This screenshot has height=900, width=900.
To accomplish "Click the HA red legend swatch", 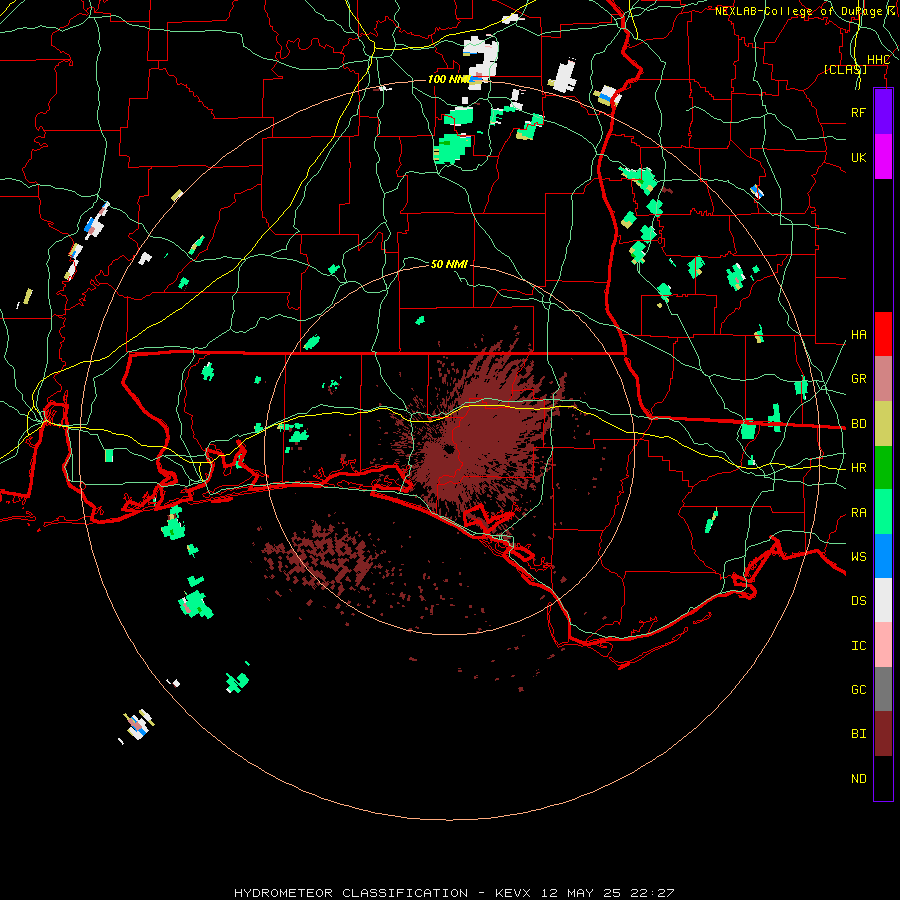I will [x=883, y=334].
